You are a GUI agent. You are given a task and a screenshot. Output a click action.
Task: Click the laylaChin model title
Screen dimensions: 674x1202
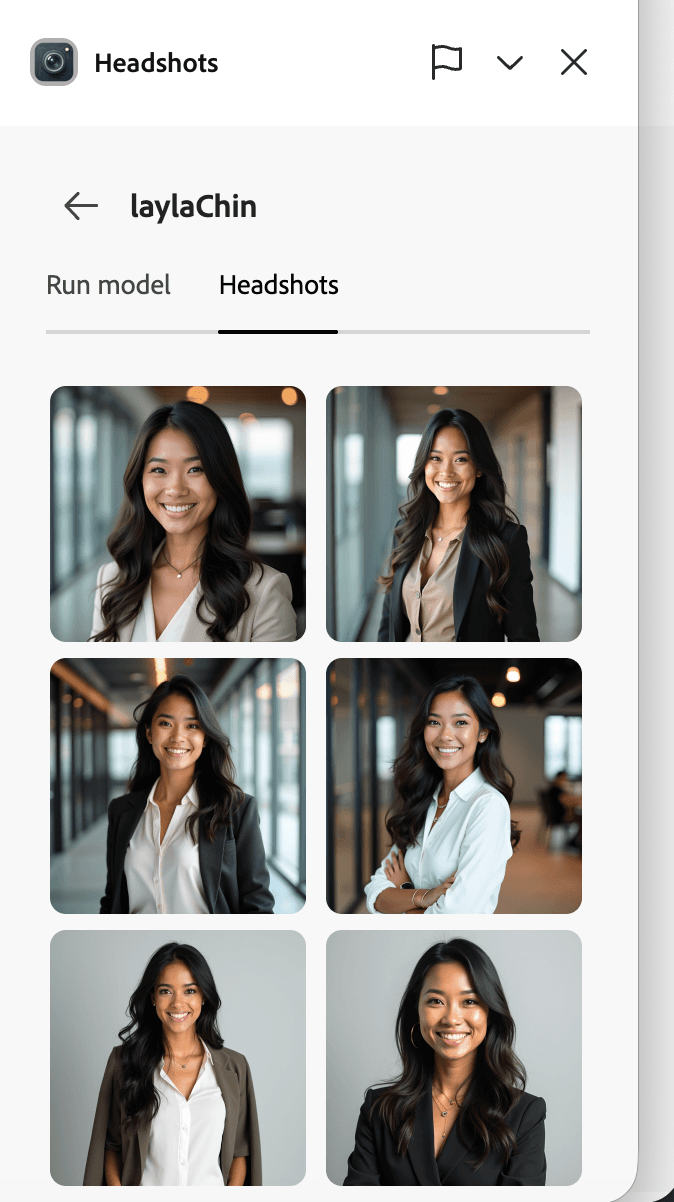193,207
